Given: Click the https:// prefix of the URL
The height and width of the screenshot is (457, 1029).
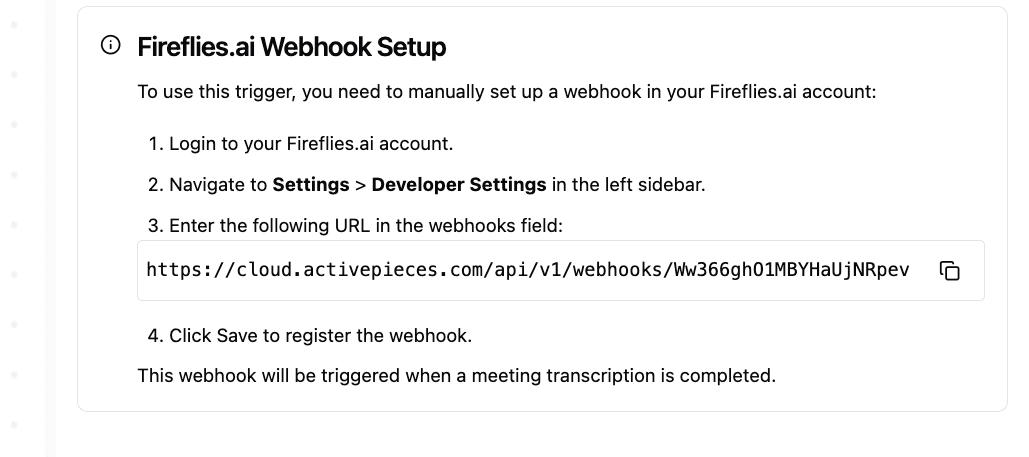Looking at the screenshot, I should (x=191, y=270).
